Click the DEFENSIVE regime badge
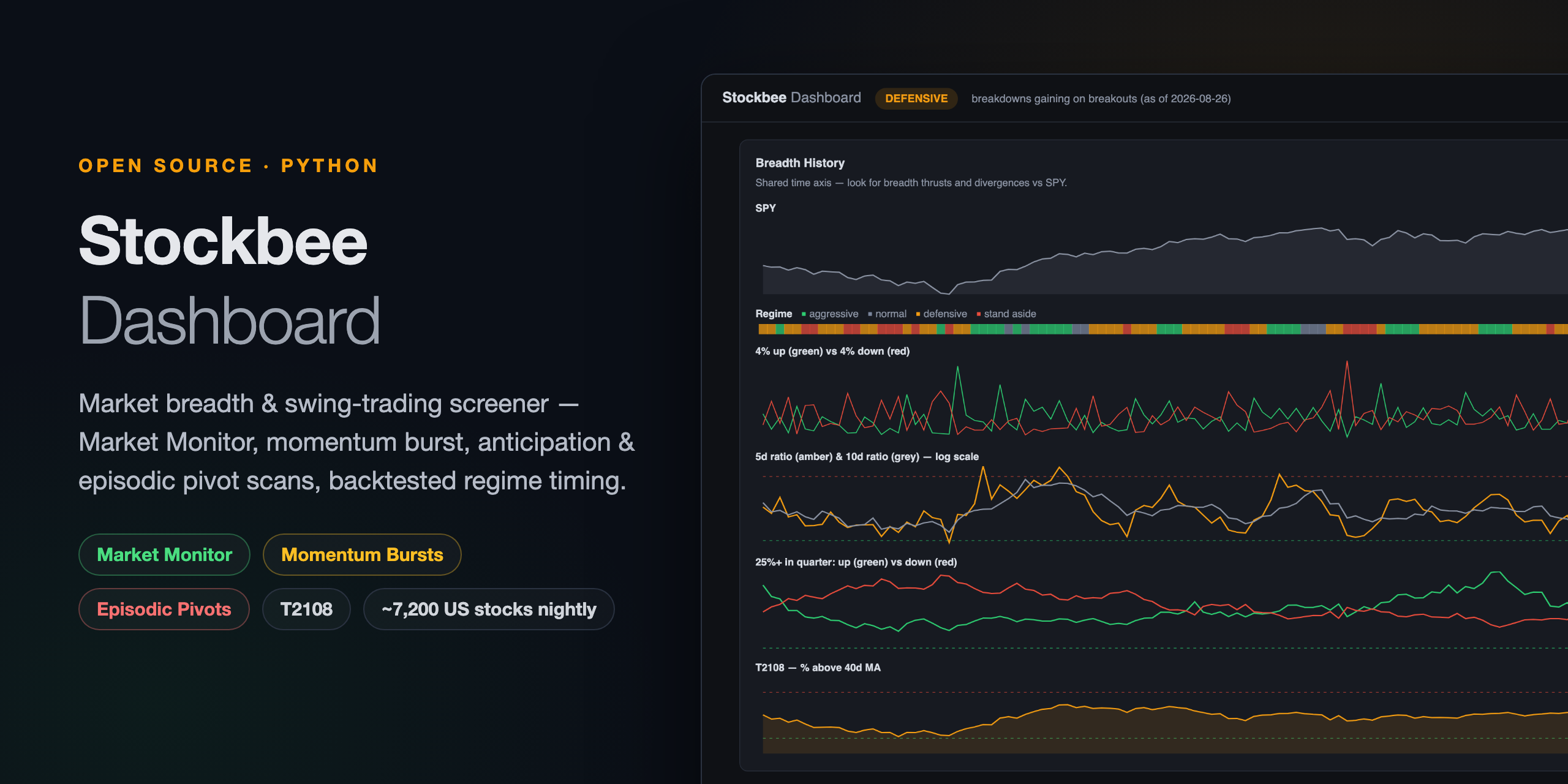 click(x=916, y=99)
